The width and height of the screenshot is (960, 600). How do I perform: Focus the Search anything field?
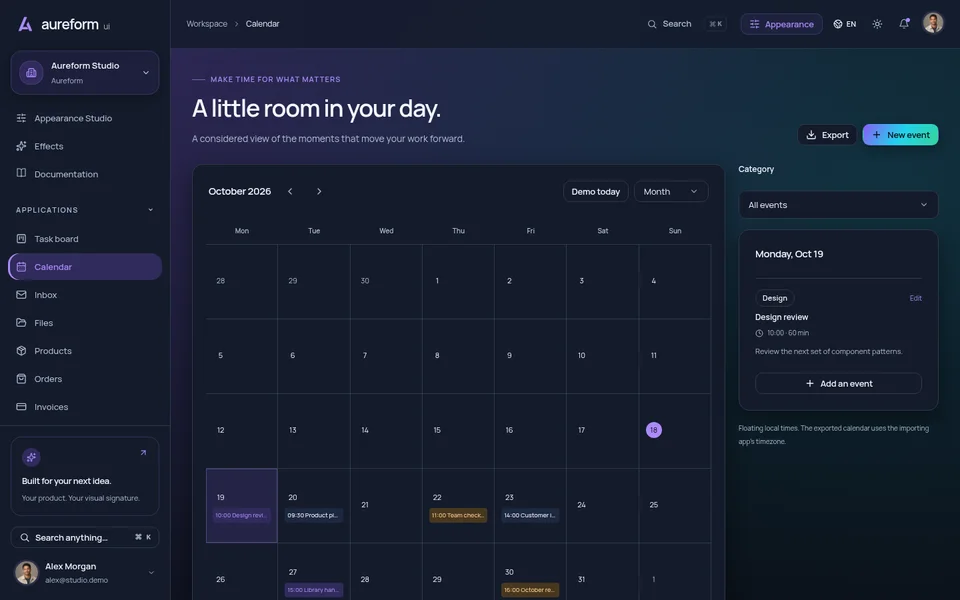pos(85,538)
